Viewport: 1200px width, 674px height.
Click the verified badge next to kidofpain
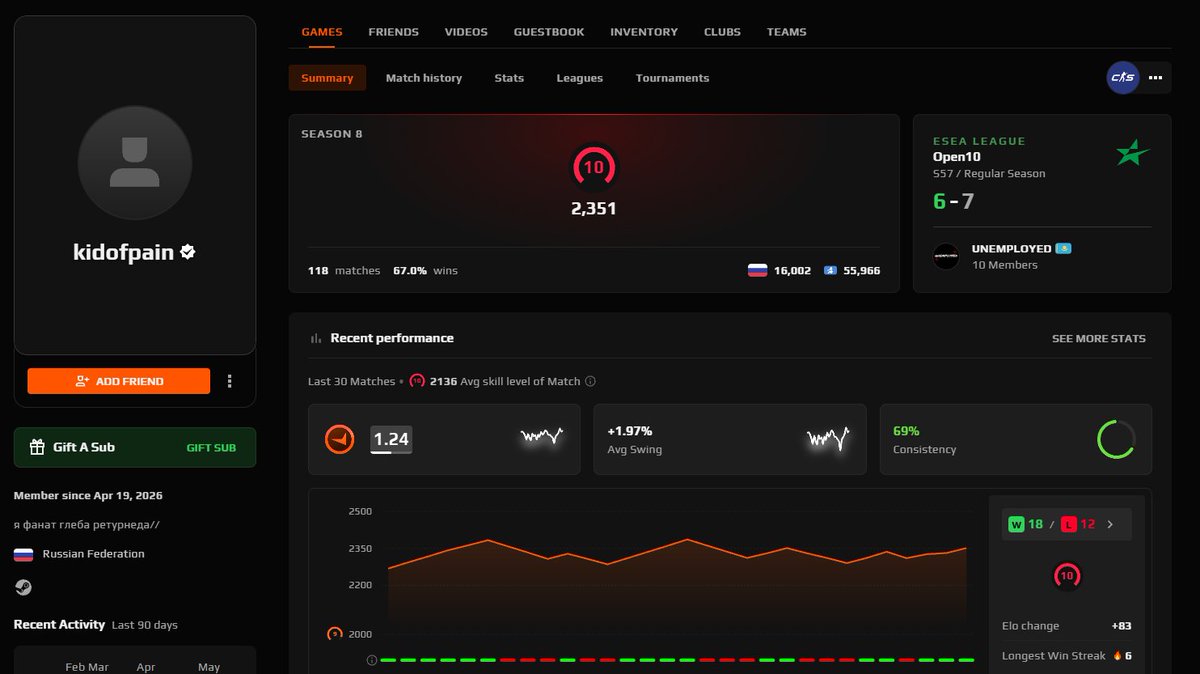188,253
